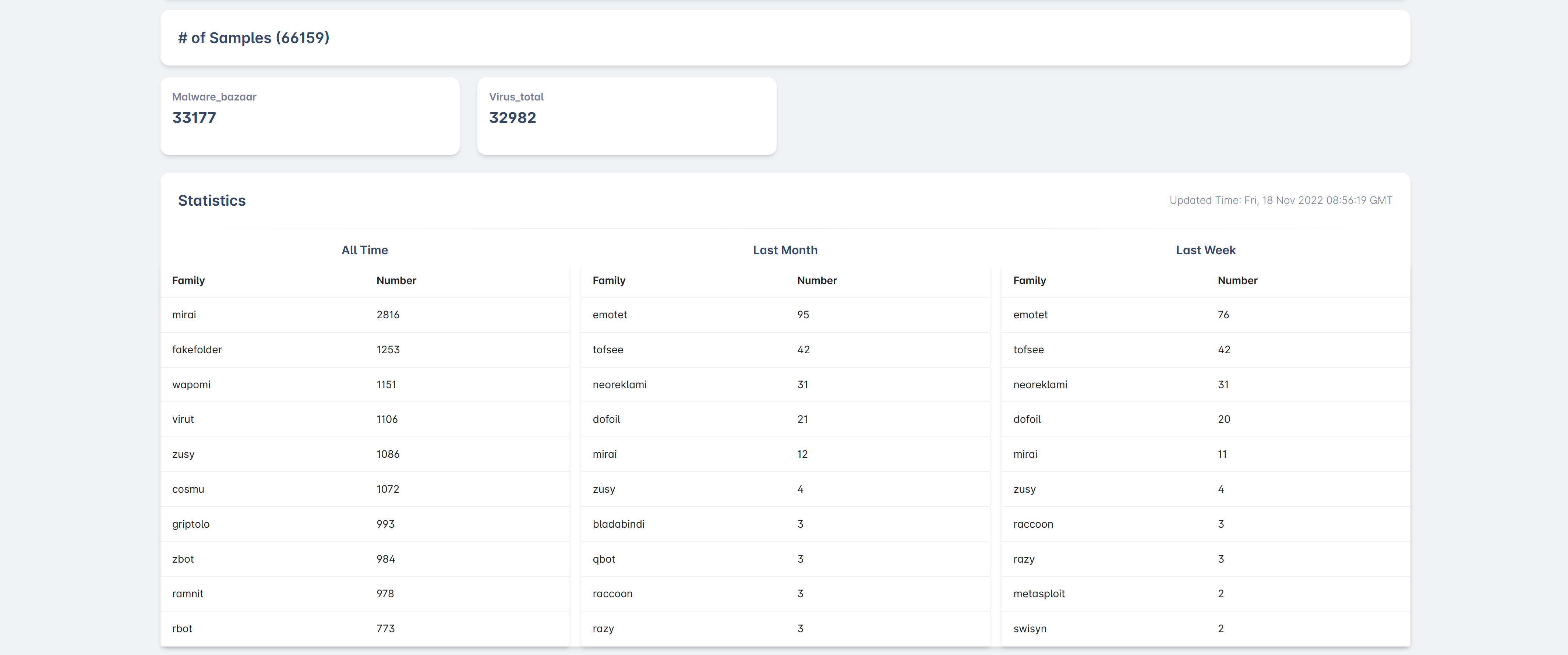Select the All Time table heading

(364, 250)
